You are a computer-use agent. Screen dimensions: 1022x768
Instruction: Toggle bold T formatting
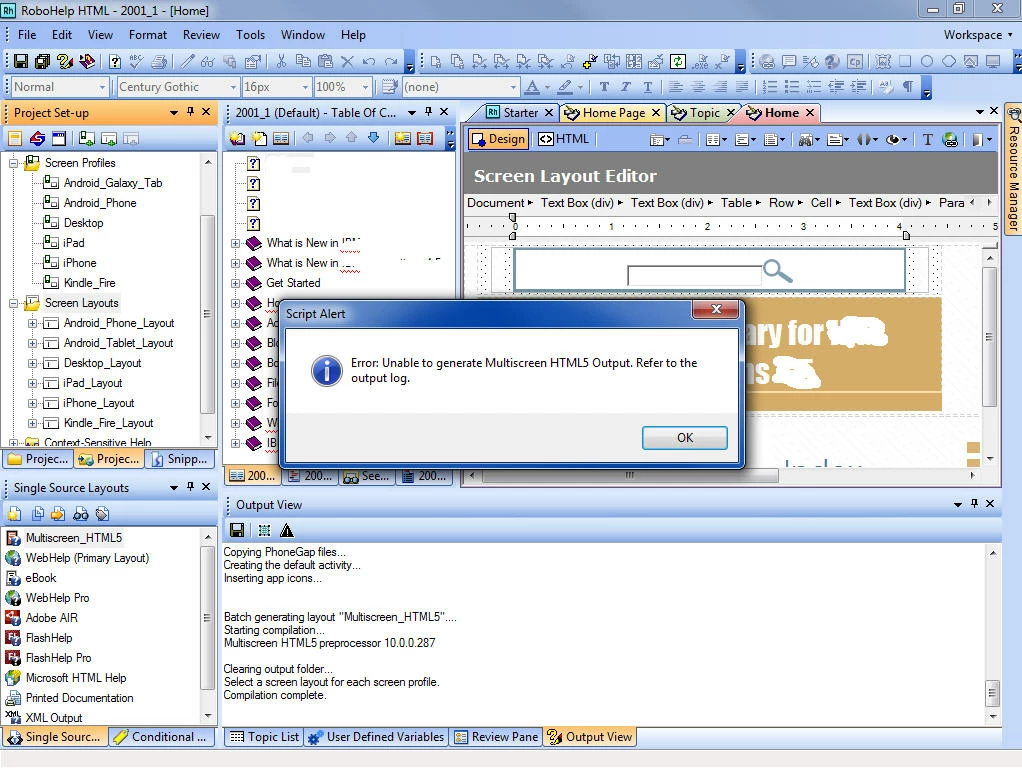(604, 87)
